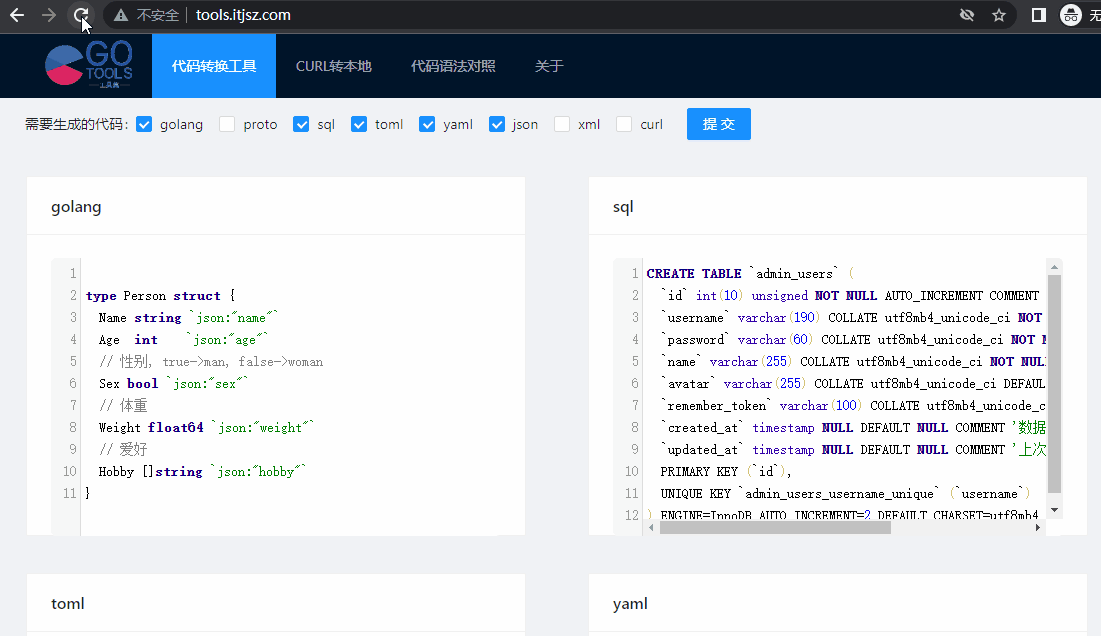Select the 关于 menu item
This screenshot has height=636, width=1101.
point(548,65)
